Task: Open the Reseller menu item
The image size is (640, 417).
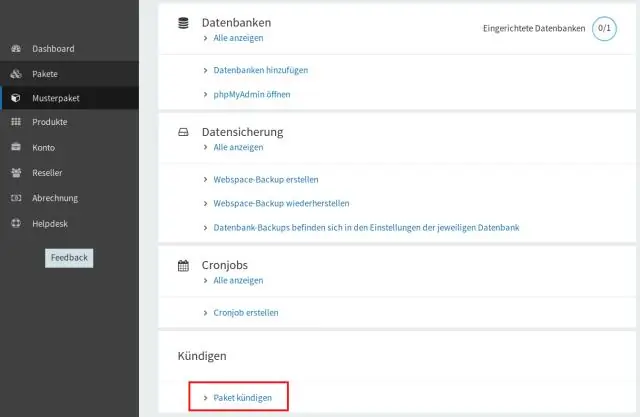Action: [69, 173]
